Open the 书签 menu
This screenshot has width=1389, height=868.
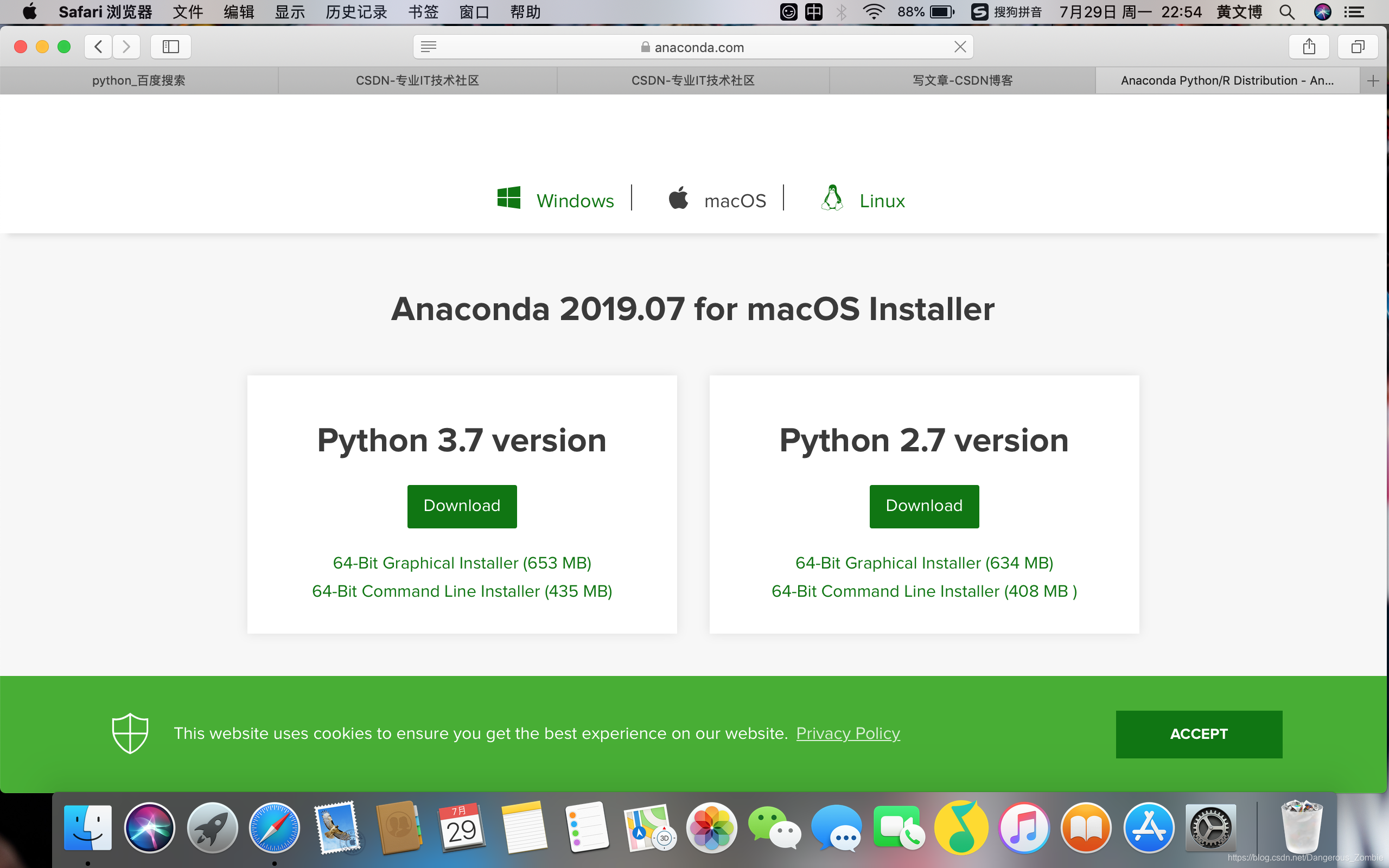(423, 11)
